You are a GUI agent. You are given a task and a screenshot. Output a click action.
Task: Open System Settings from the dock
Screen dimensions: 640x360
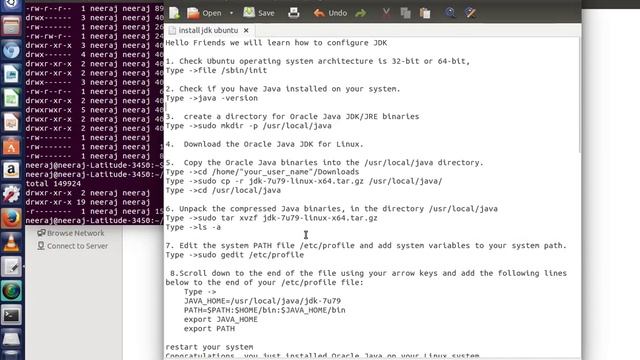[11, 194]
